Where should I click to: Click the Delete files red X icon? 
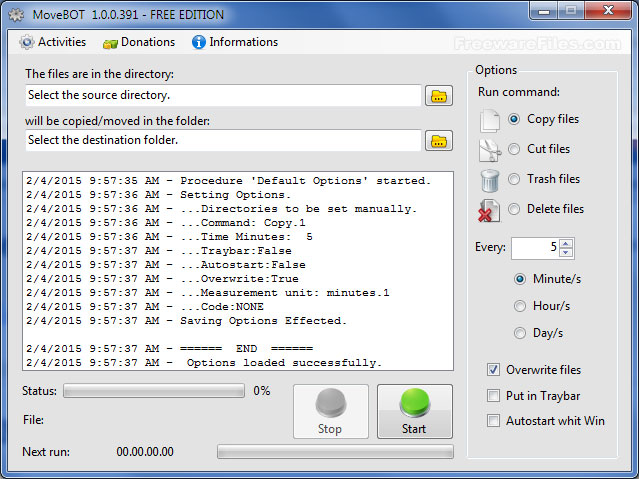(x=490, y=210)
